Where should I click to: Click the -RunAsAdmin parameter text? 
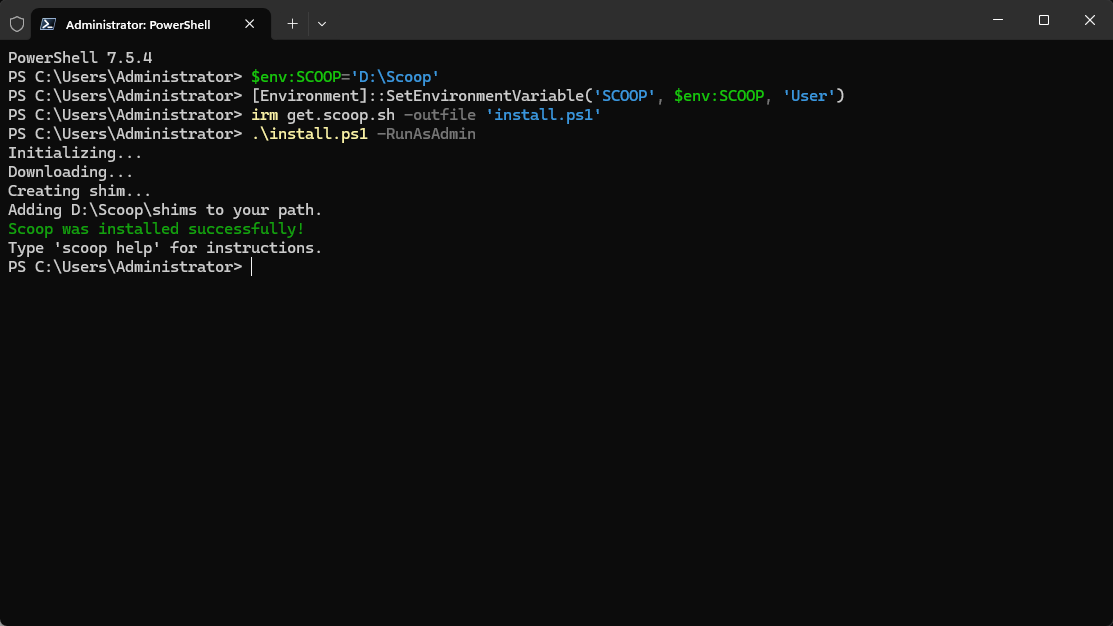point(426,134)
